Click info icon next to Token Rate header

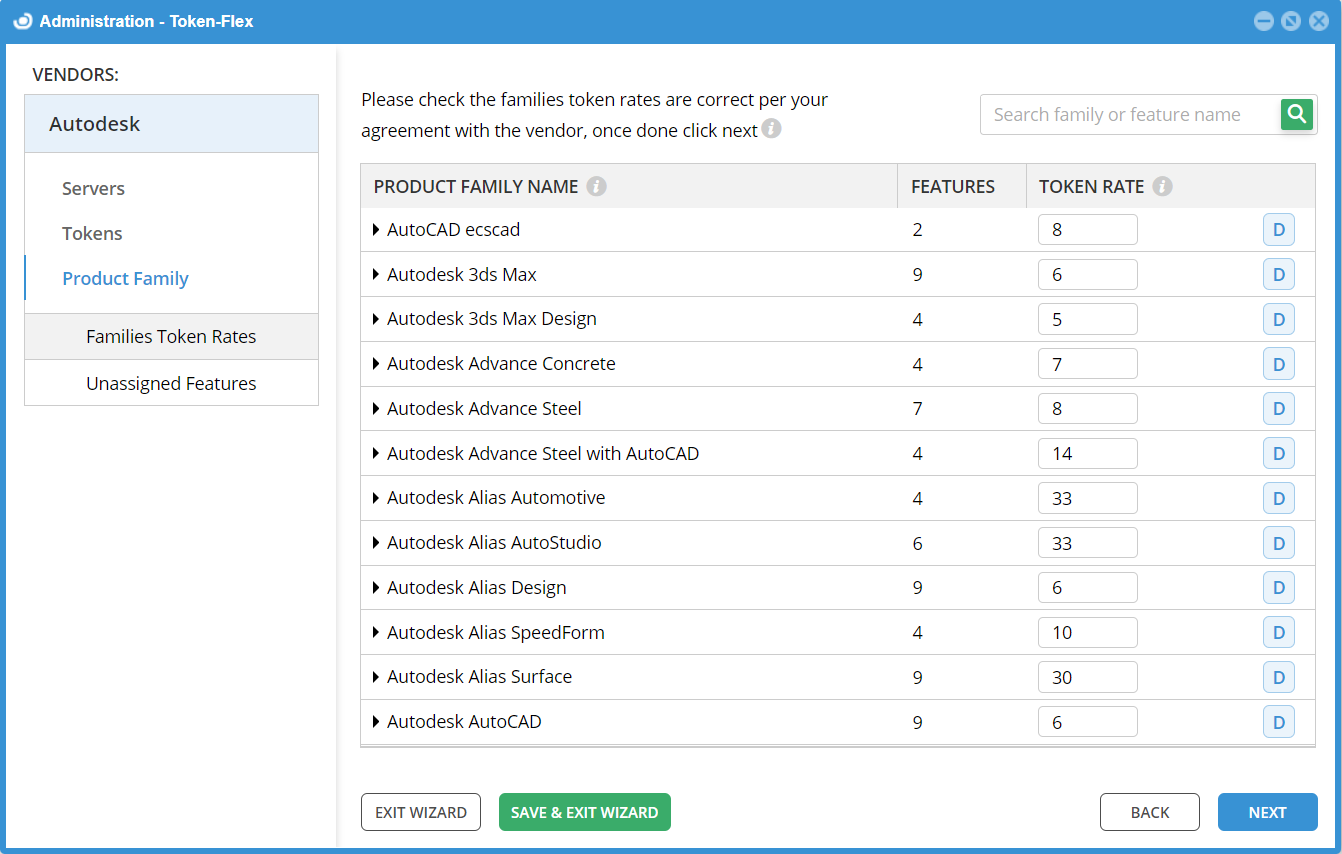1162,187
